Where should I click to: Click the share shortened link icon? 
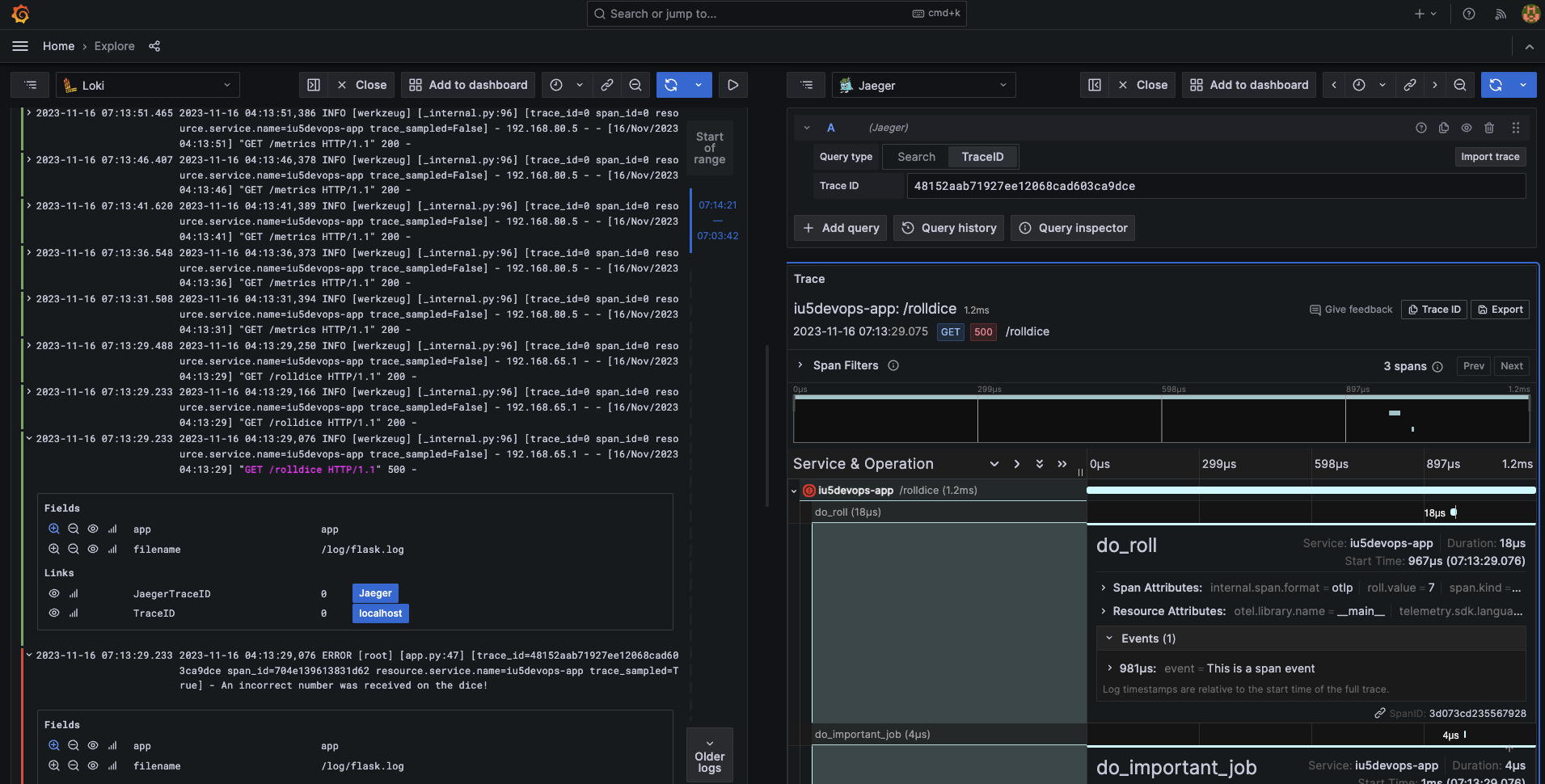tap(607, 84)
